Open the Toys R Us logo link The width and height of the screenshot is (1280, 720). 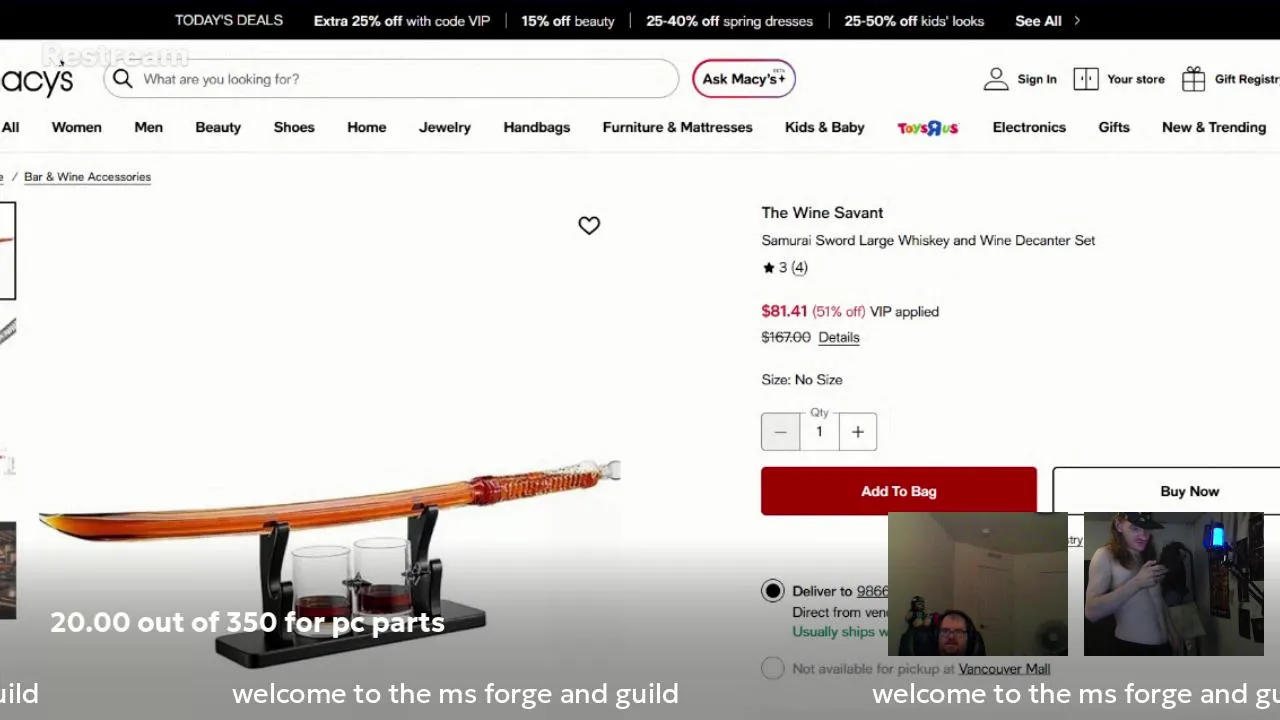point(928,128)
